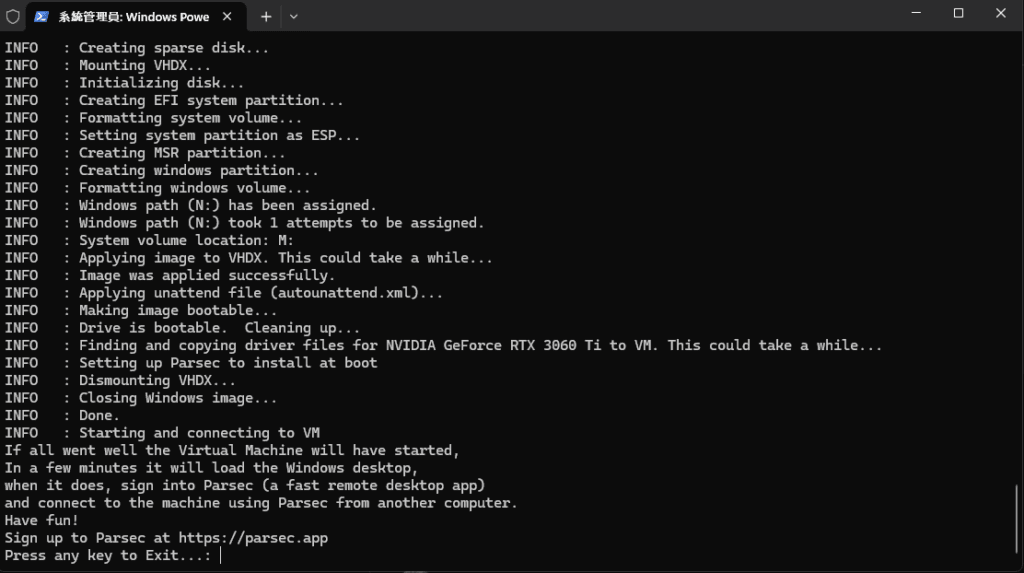The width and height of the screenshot is (1024, 573).
Task: Click the "Starting and connecting to VM" line
Action: 199,433
